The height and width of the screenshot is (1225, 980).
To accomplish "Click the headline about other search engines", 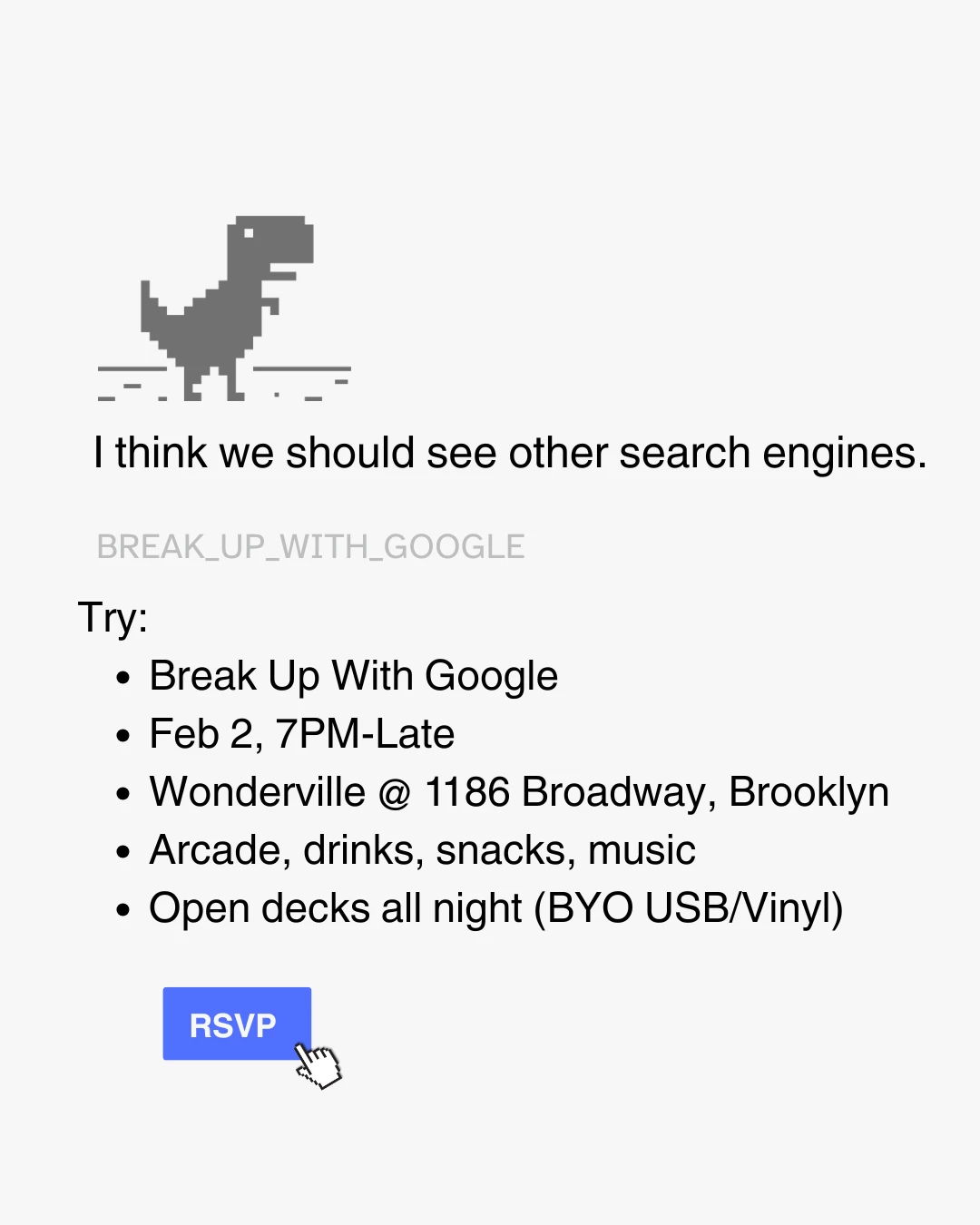I will pyautogui.click(x=510, y=453).
